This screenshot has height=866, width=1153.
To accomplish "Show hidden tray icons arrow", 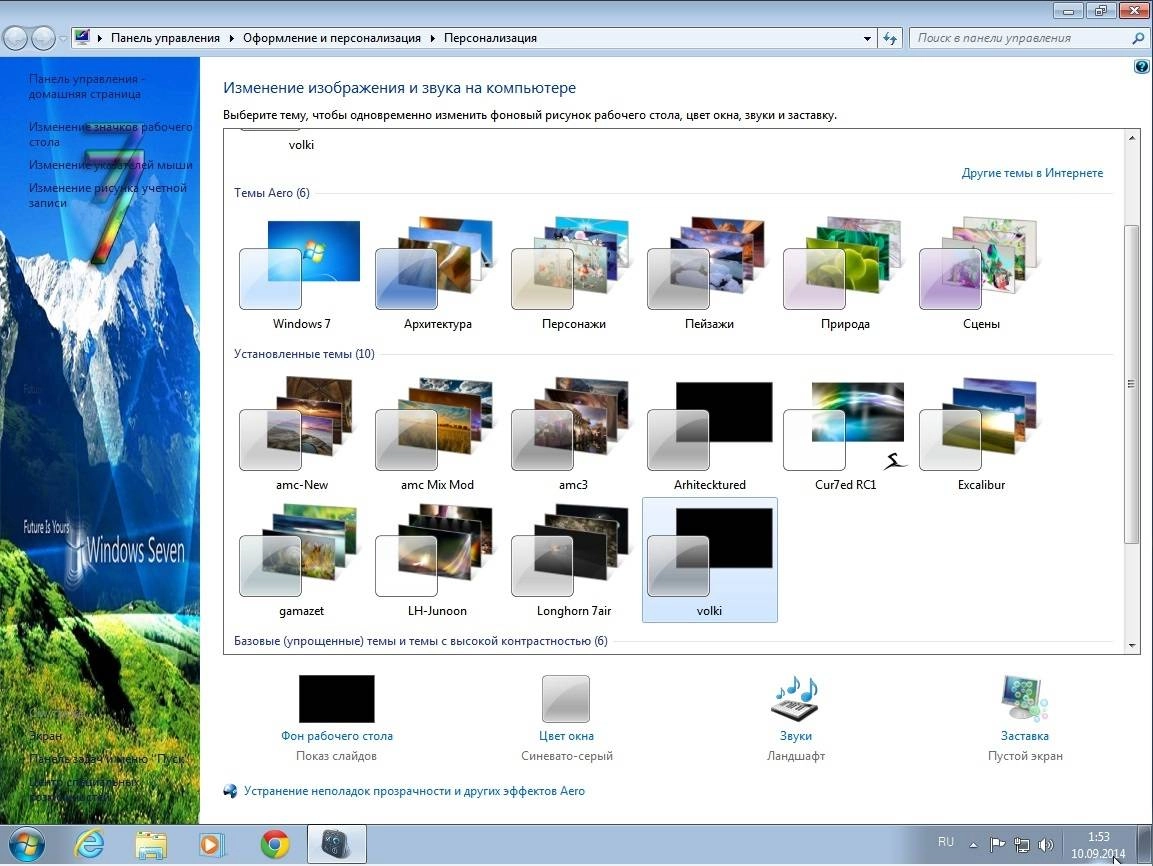I will tap(973, 845).
